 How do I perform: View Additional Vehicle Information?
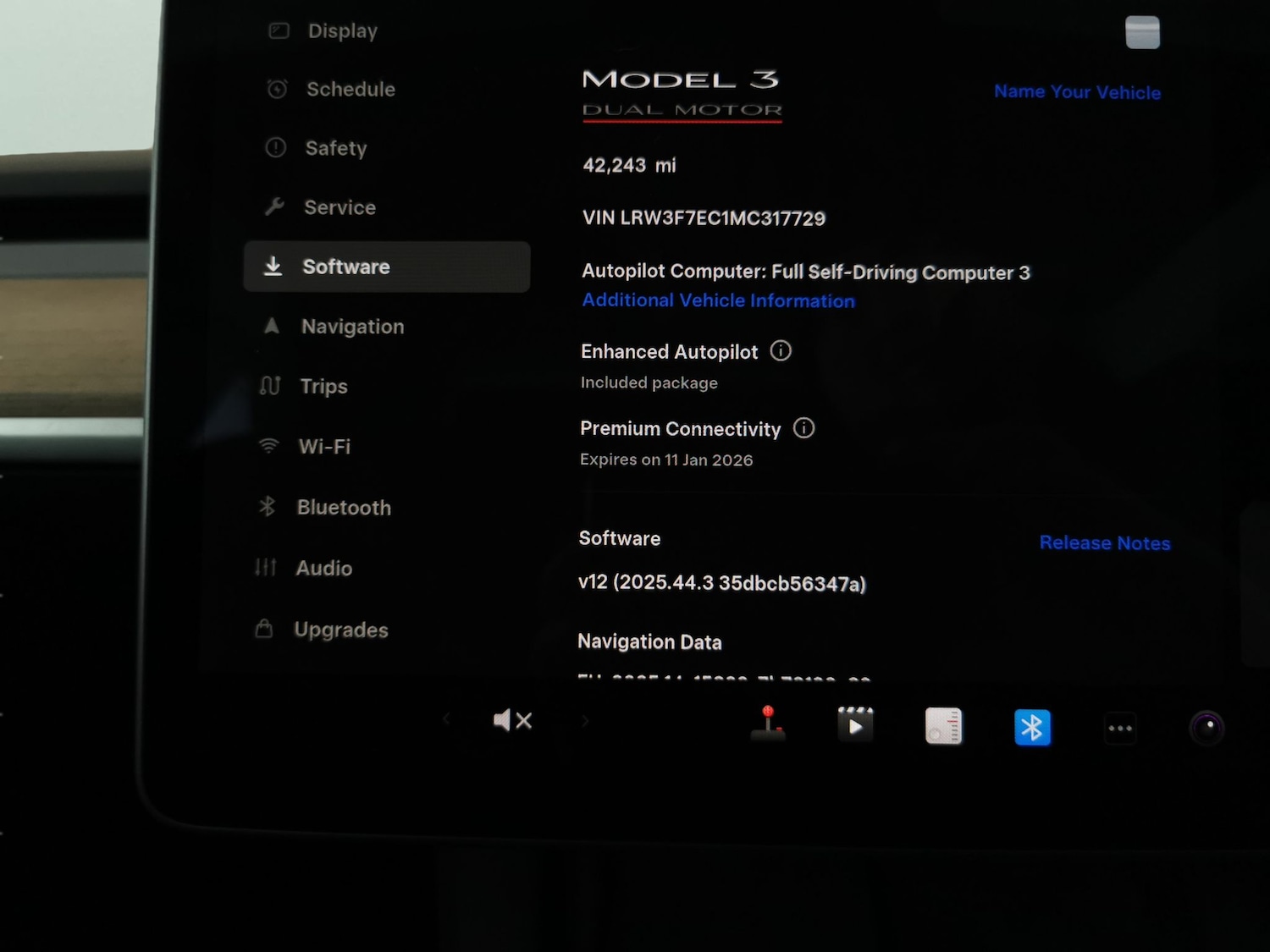[717, 300]
